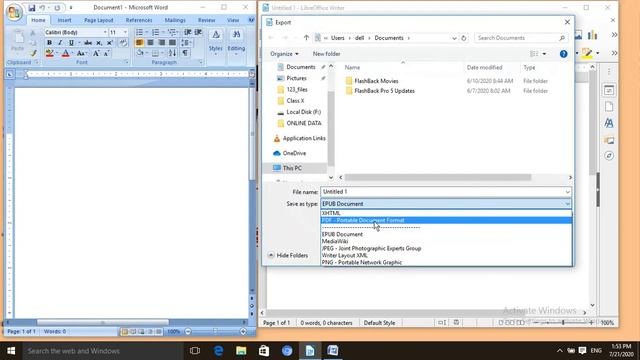The image size is (640, 360).
Task: Show paragraph marks in Word
Action: coord(185,53)
